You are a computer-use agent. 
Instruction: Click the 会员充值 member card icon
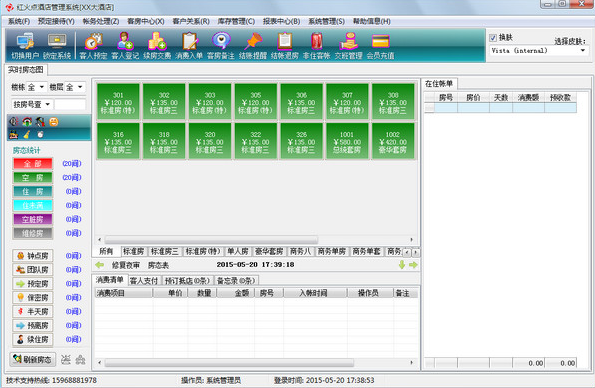tap(380, 46)
